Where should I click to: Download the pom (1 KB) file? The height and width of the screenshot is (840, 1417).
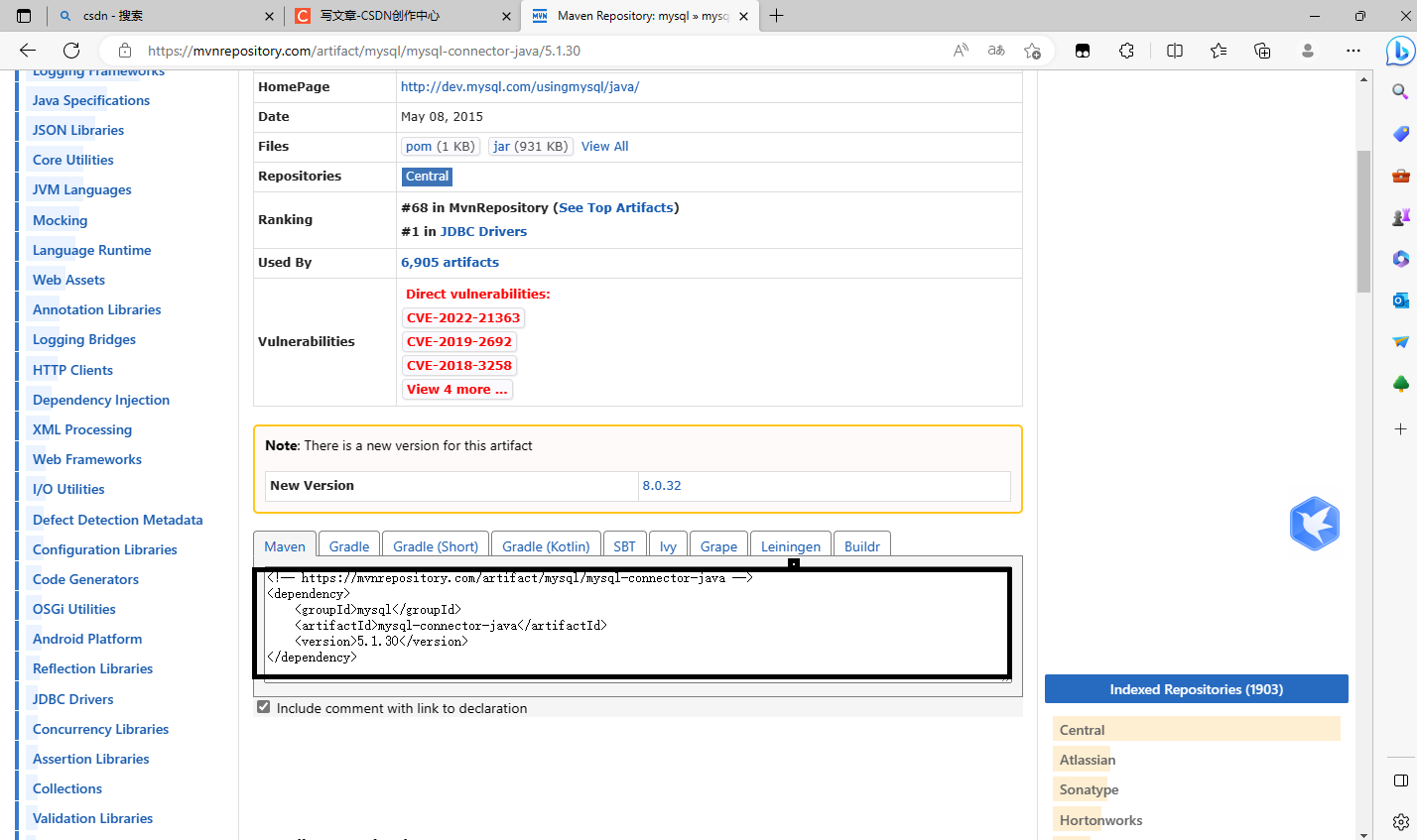(441, 146)
